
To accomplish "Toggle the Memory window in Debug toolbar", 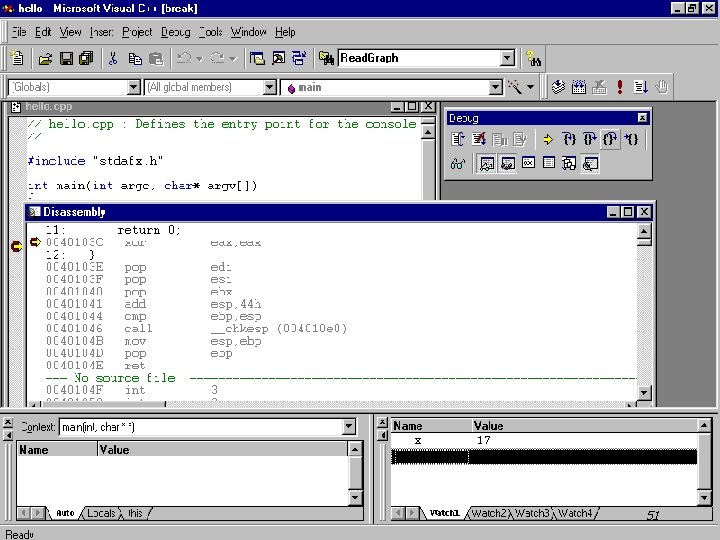I will click(549, 163).
